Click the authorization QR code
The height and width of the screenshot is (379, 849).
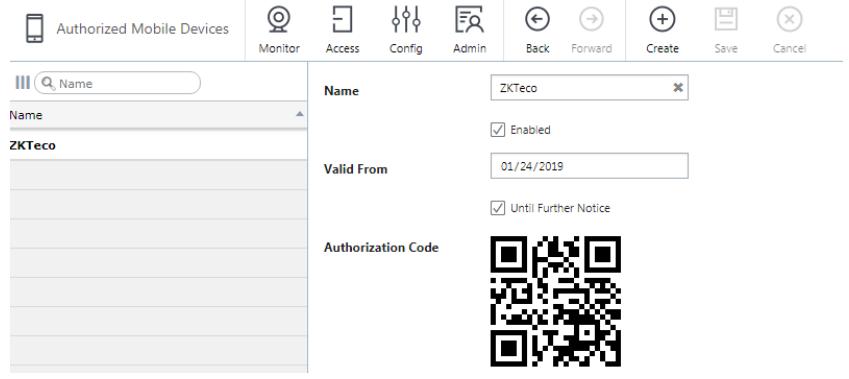click(556, 302)
